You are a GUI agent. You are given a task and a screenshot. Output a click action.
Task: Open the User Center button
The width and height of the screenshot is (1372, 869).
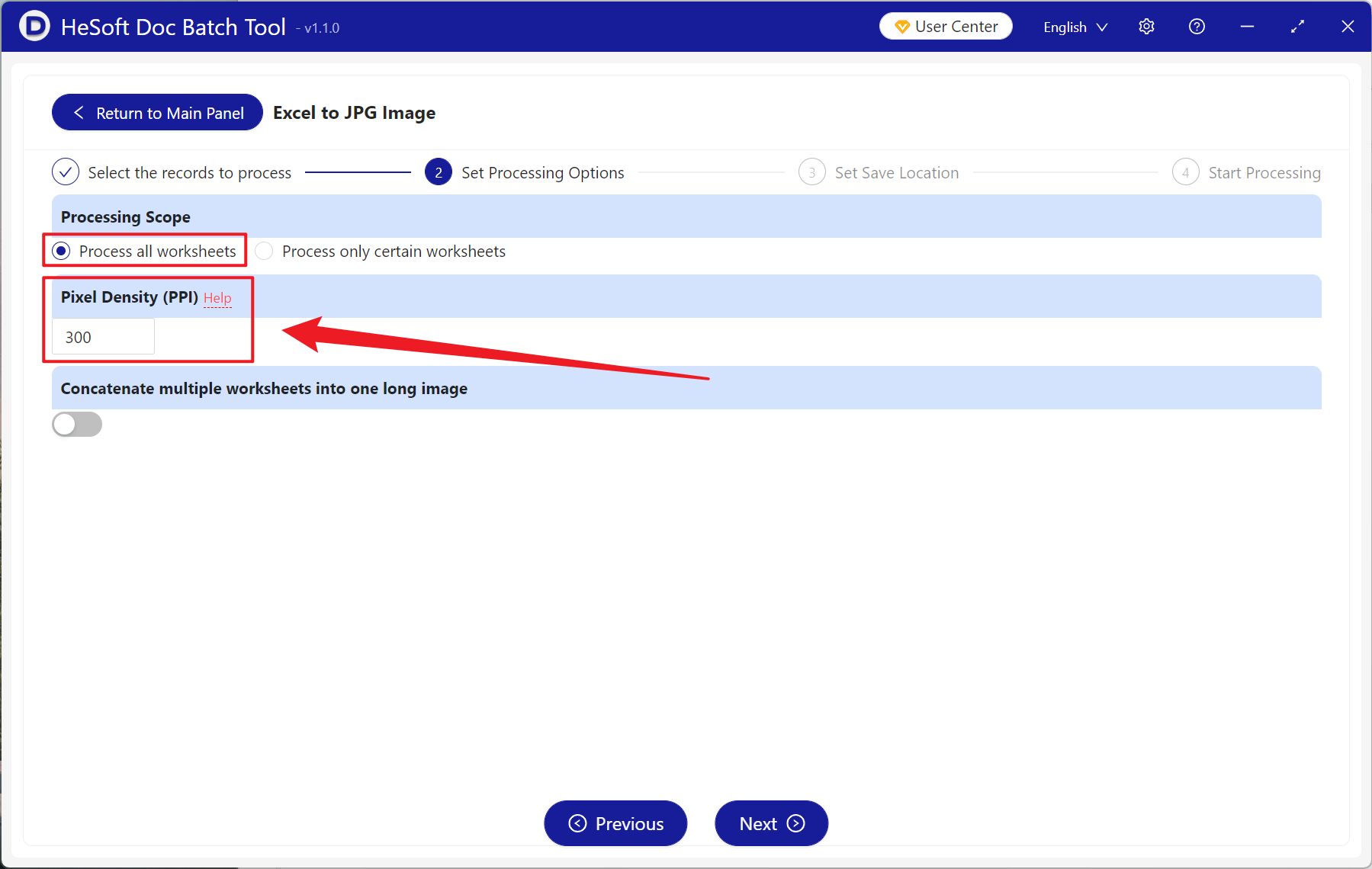coord(946,26)
